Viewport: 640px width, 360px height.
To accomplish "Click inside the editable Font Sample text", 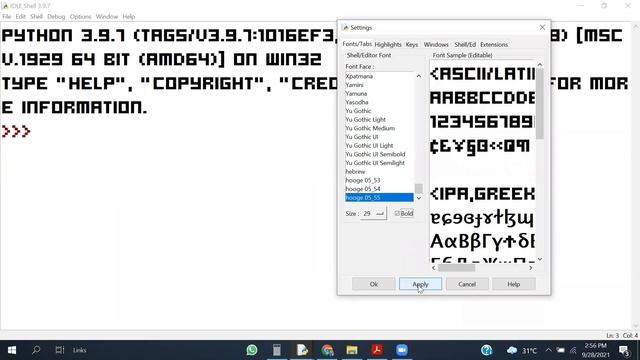I will (483, 161).
